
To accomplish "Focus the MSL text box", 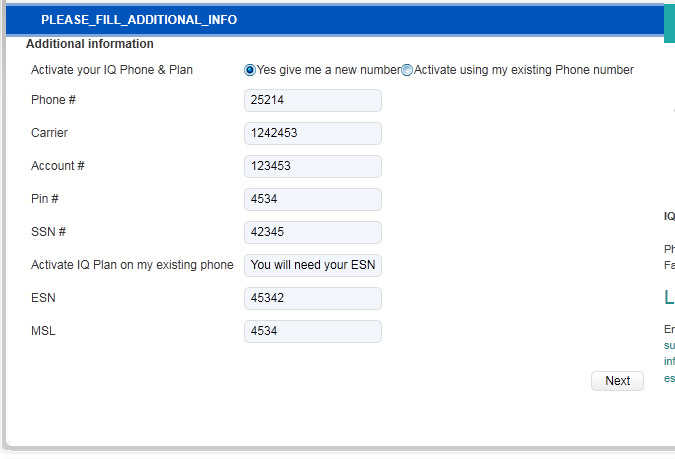I will 312,331.
